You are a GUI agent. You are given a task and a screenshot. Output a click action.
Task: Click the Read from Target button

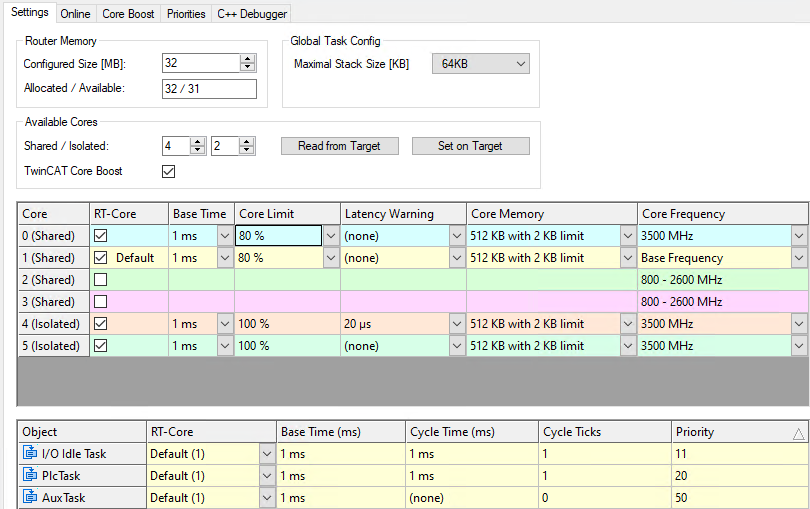(339, 146)
